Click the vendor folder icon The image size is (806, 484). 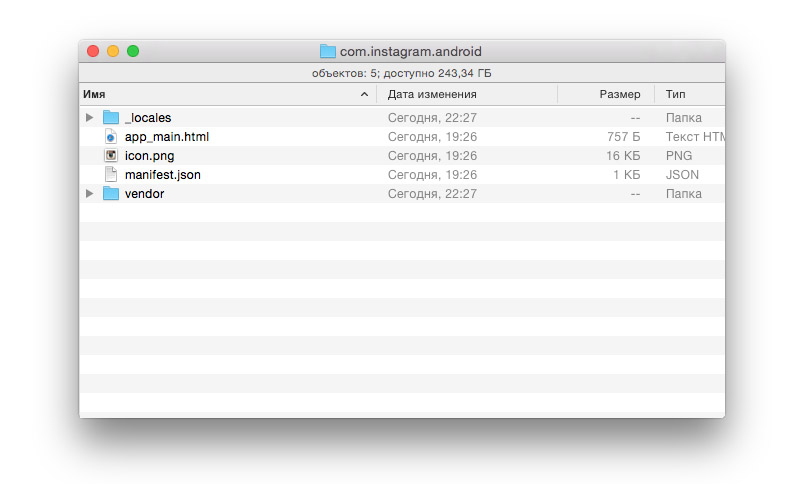coord(111,194)
